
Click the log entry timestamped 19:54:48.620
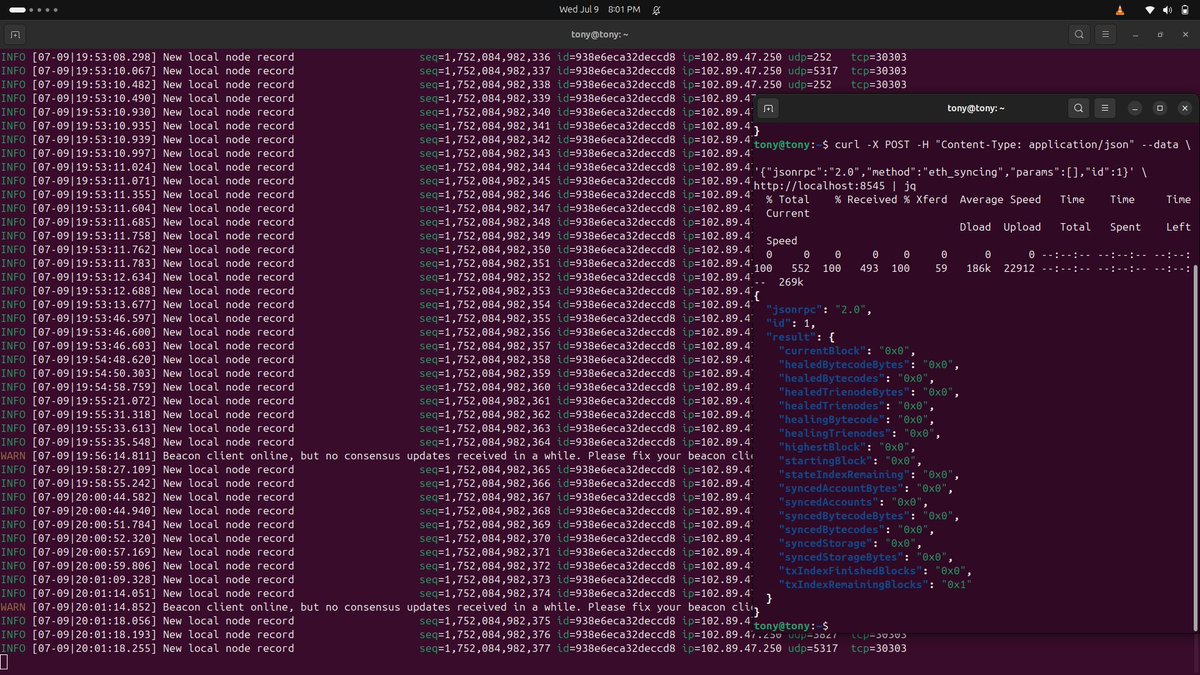[x=375, y=359]
